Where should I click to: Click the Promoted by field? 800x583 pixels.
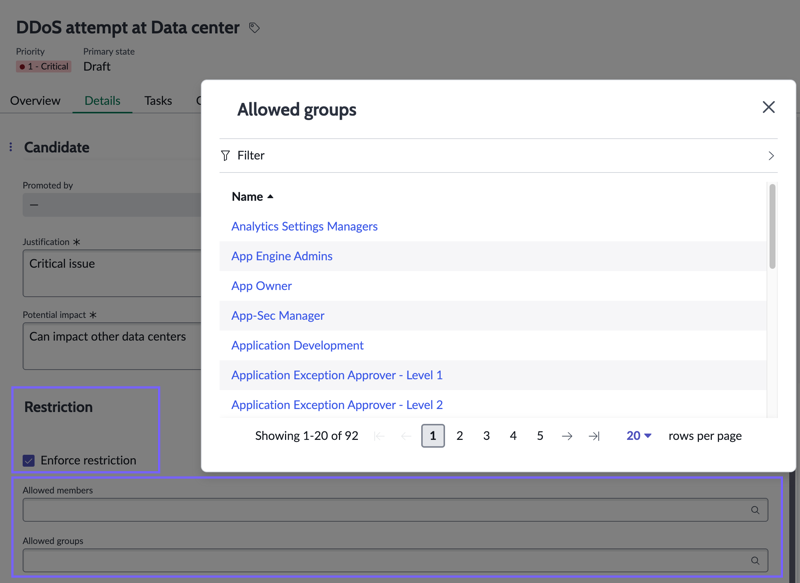coord(112,205)
